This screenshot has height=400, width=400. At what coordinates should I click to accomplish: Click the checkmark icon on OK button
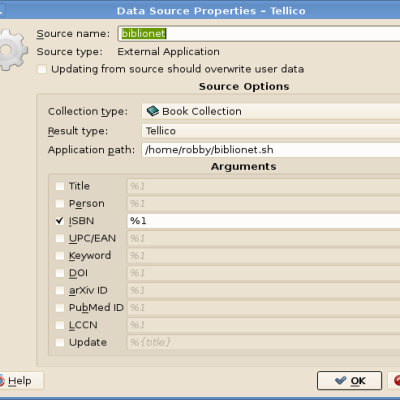tap(340, 380)
